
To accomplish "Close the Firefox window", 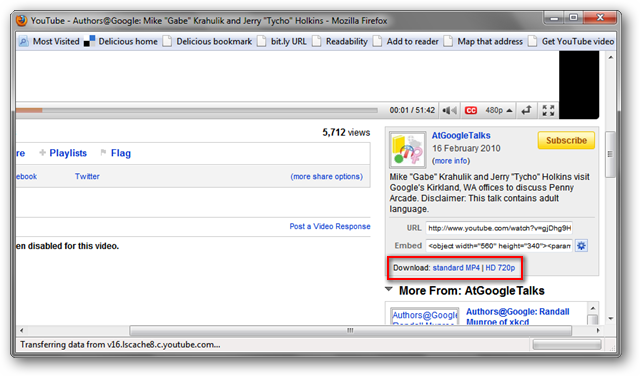I will [600, 18].
